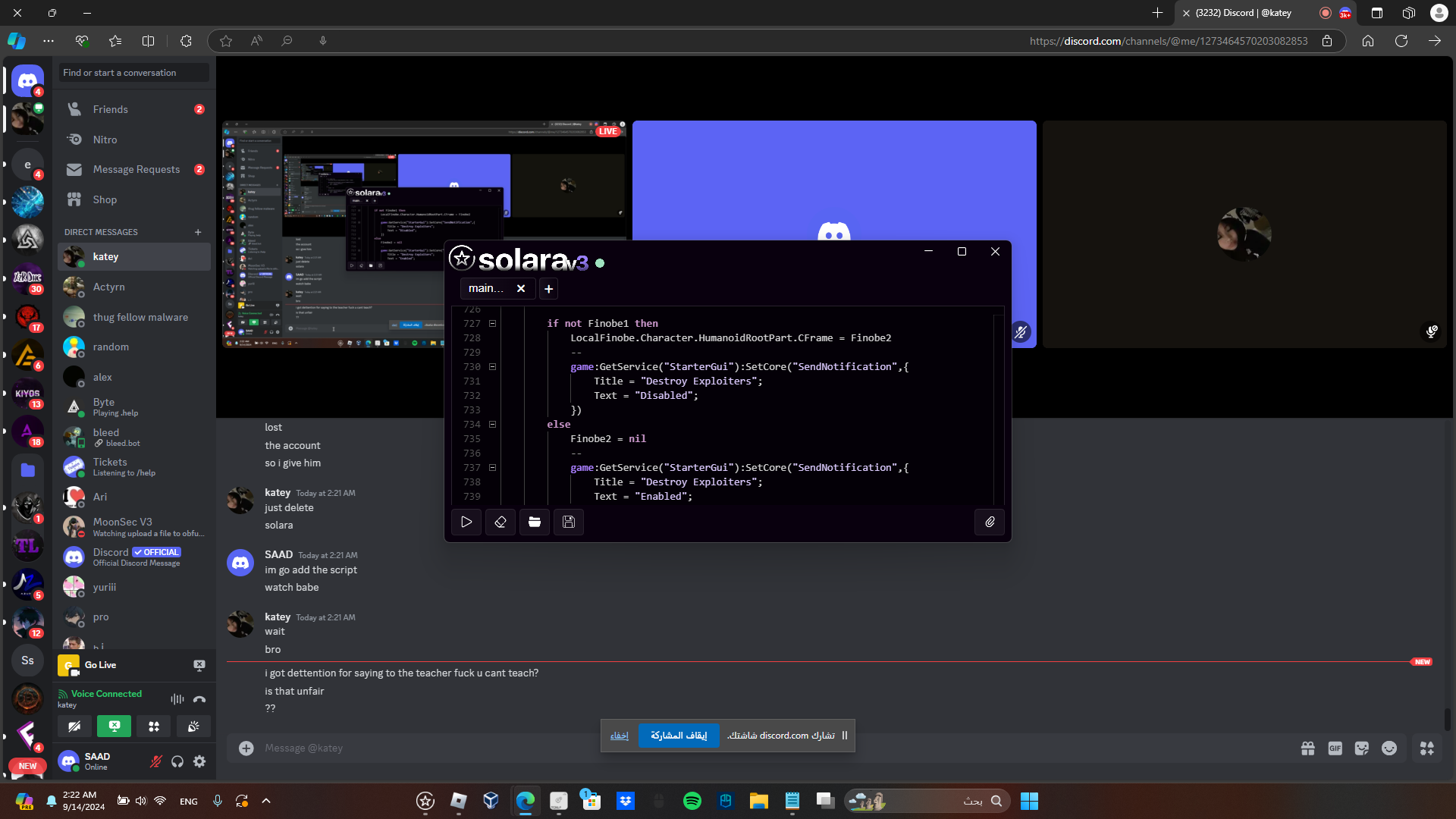Open the MoonSec V3 direct message
Viewport: 1456px width, 819px height.
(134, 527)
